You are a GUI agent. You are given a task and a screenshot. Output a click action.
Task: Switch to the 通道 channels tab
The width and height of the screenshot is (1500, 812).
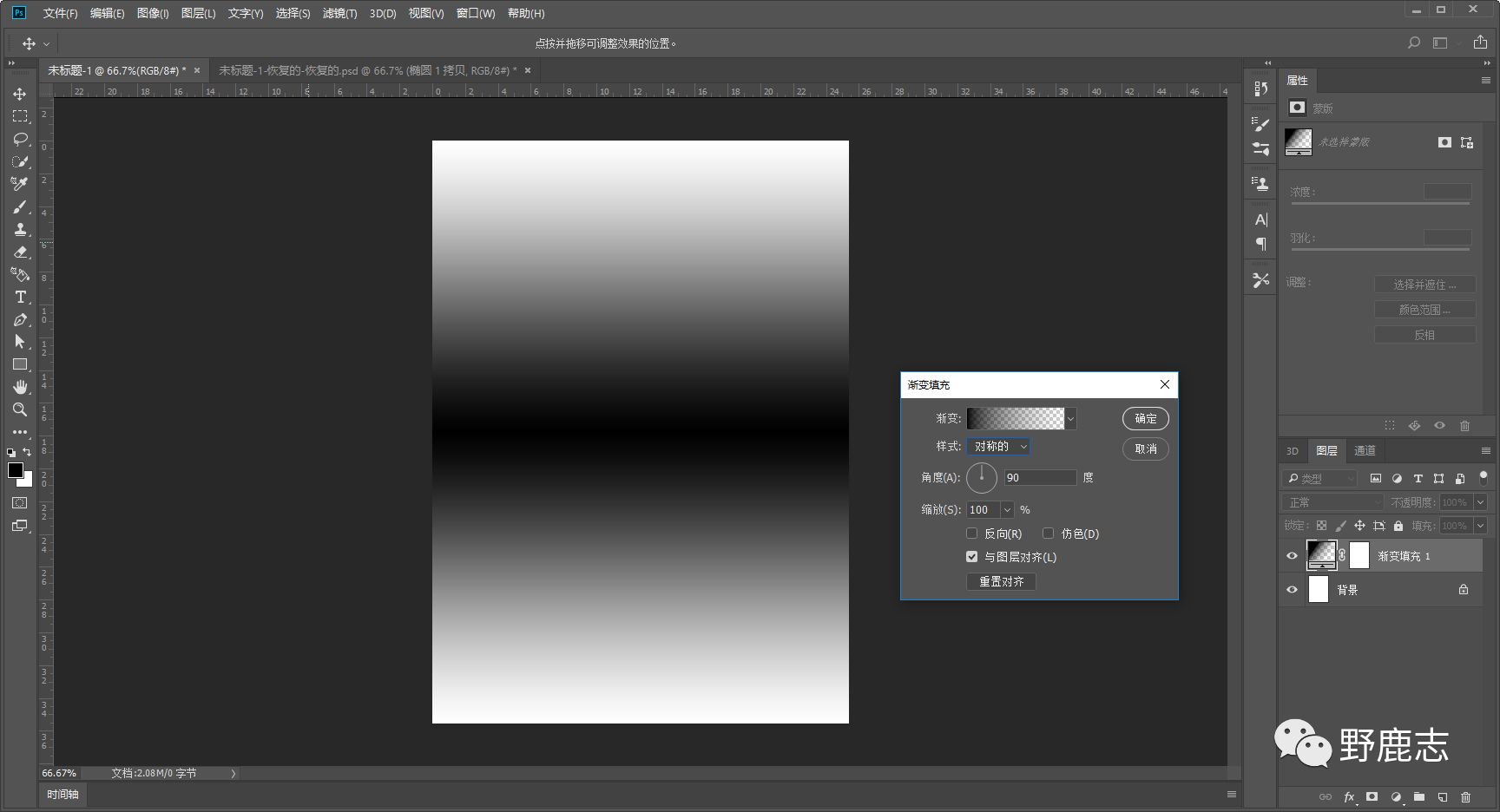pyautogui.click(x=1365, y=450)
